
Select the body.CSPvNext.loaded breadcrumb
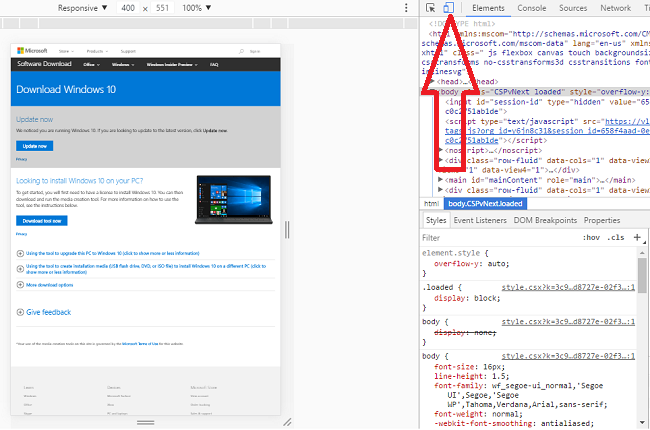485,204
